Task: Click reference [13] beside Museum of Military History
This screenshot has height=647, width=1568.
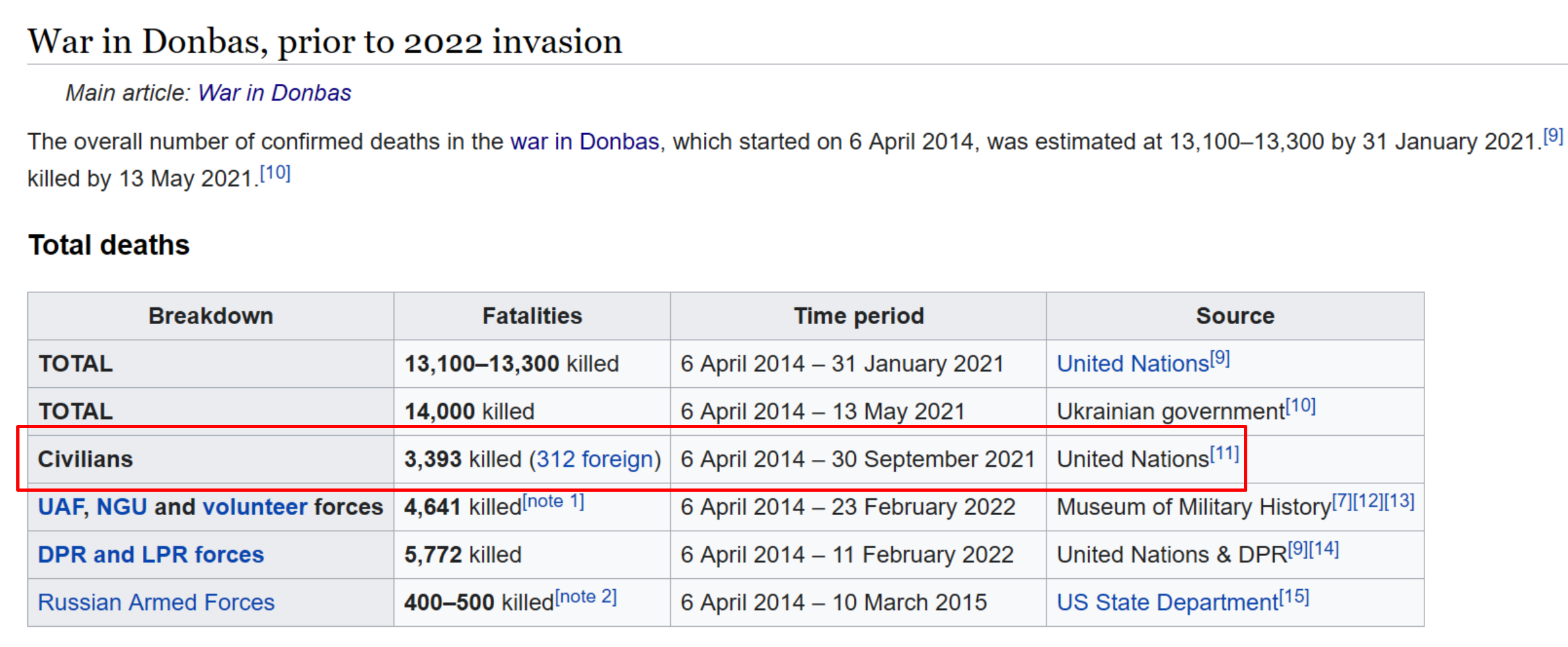Action: [1399, 501]
